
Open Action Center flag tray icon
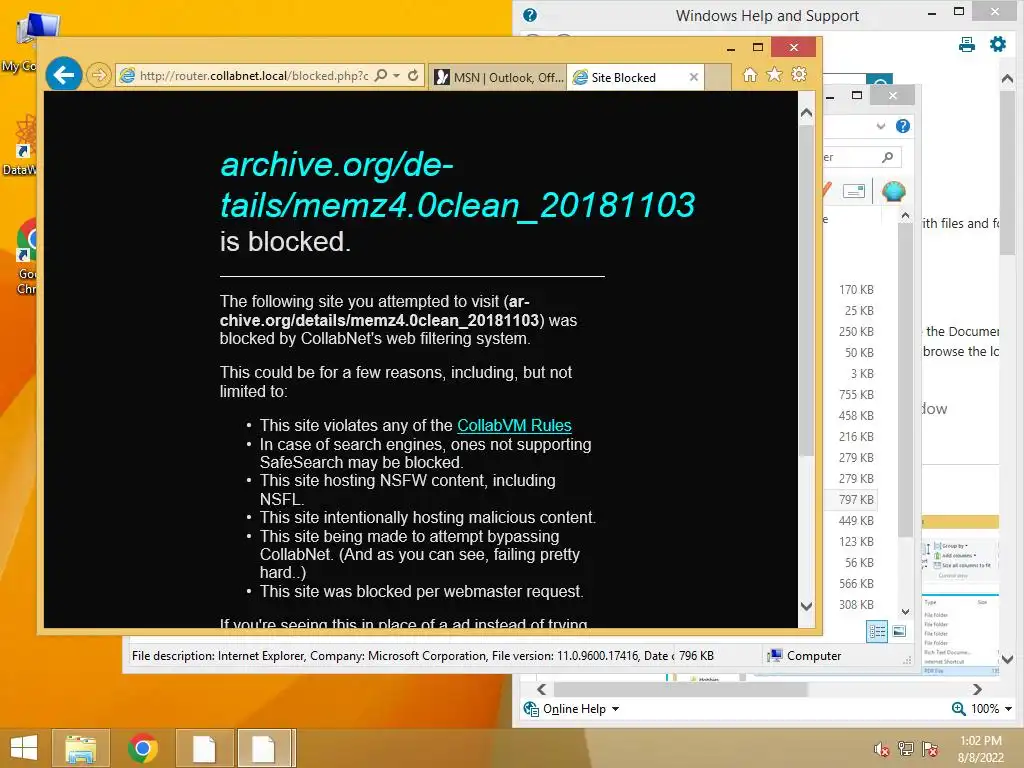pos(930,749)
